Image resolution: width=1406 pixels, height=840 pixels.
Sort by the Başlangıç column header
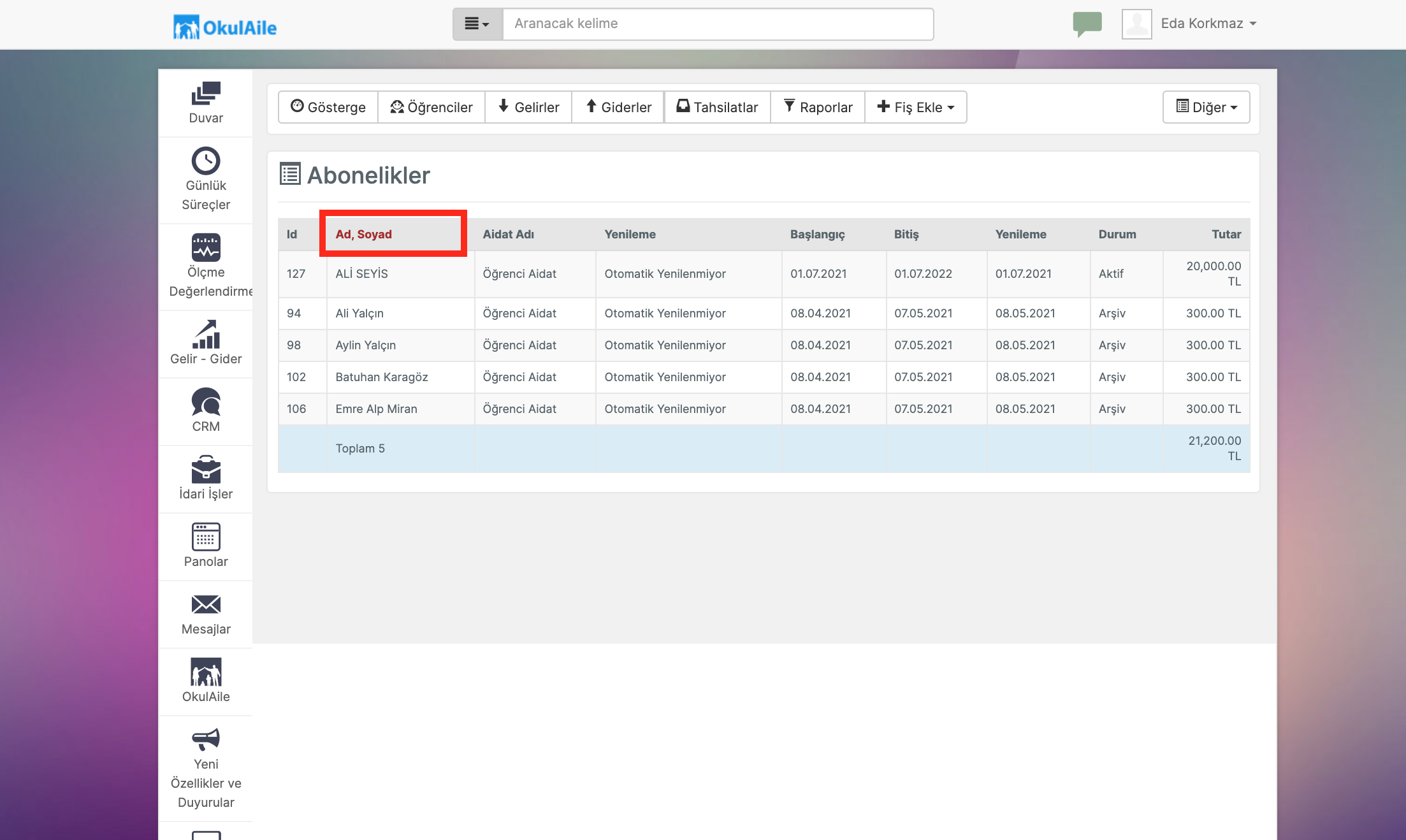click(x=817, y=234)
